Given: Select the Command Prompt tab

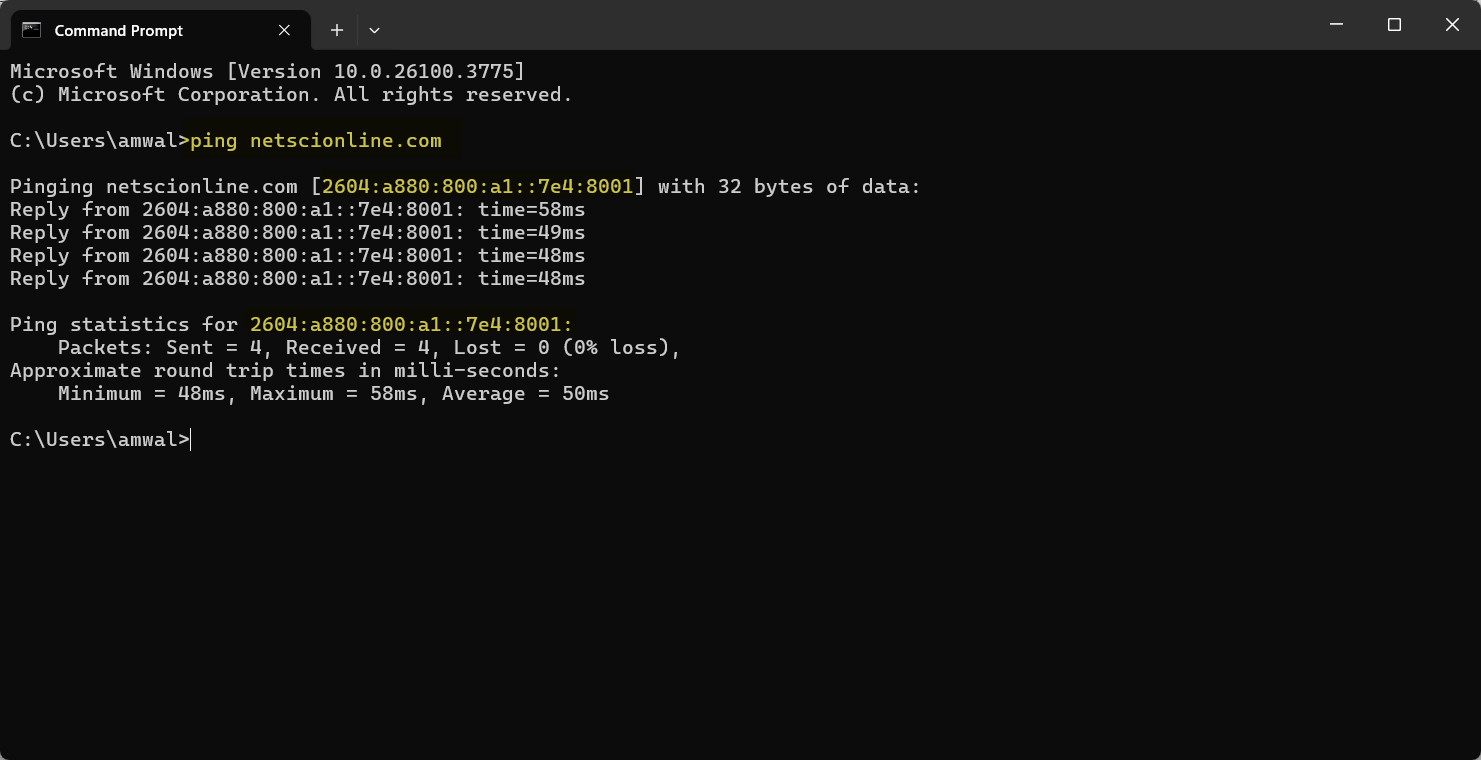Looking at the screenshot, I should (130, 30).
